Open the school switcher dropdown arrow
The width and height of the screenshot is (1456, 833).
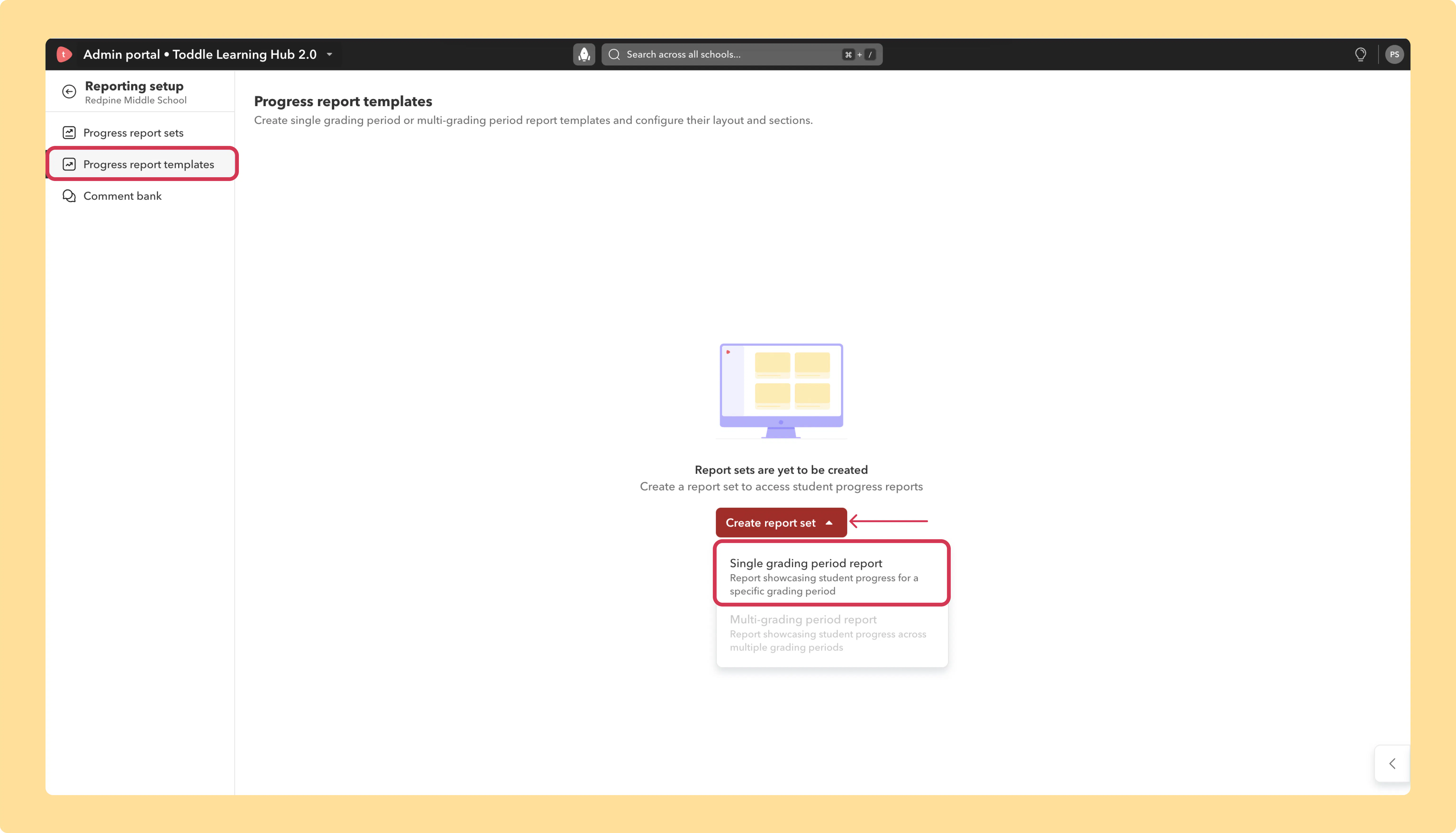[330, 54]
